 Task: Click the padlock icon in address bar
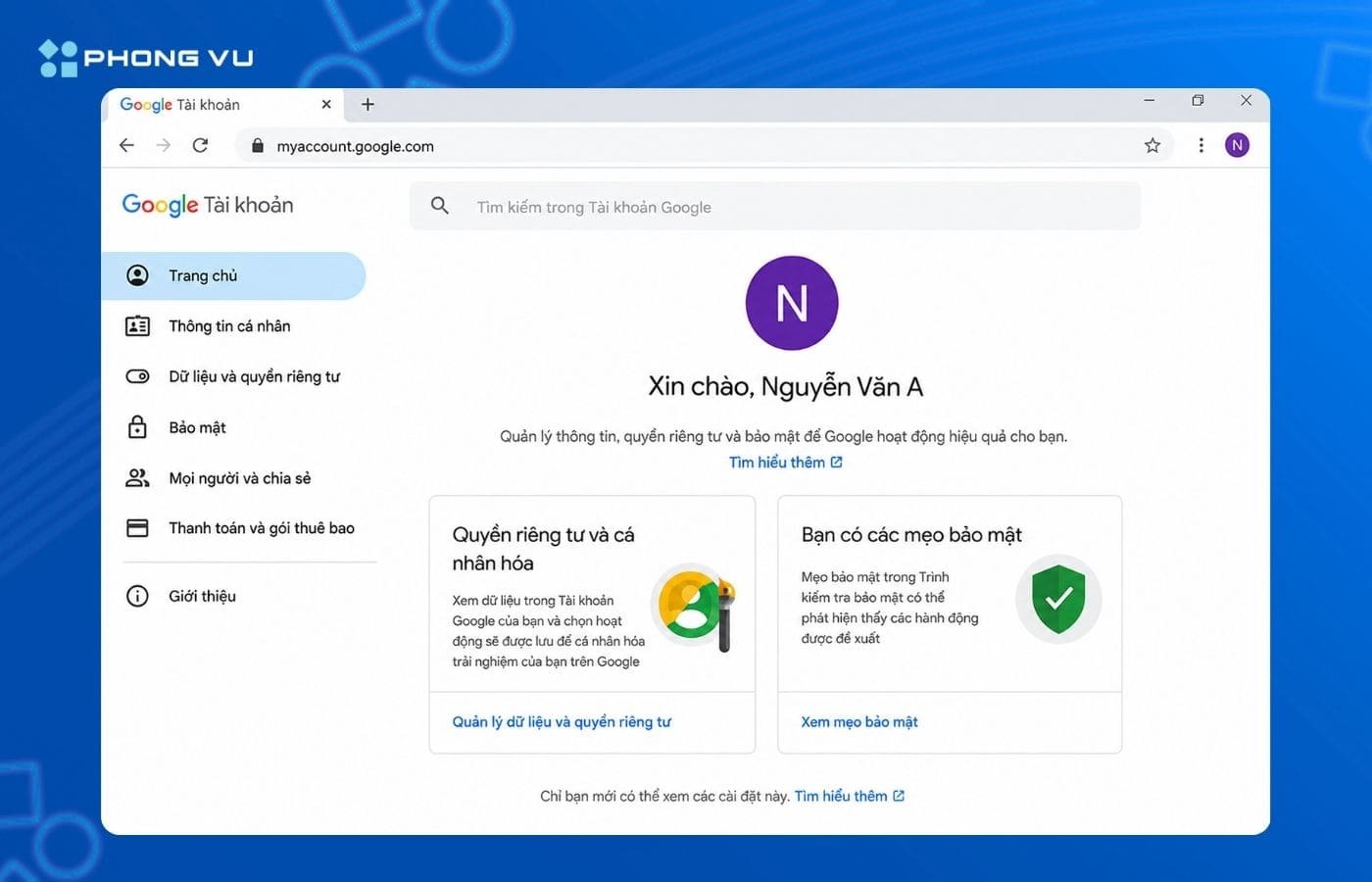tap(258, 146)
